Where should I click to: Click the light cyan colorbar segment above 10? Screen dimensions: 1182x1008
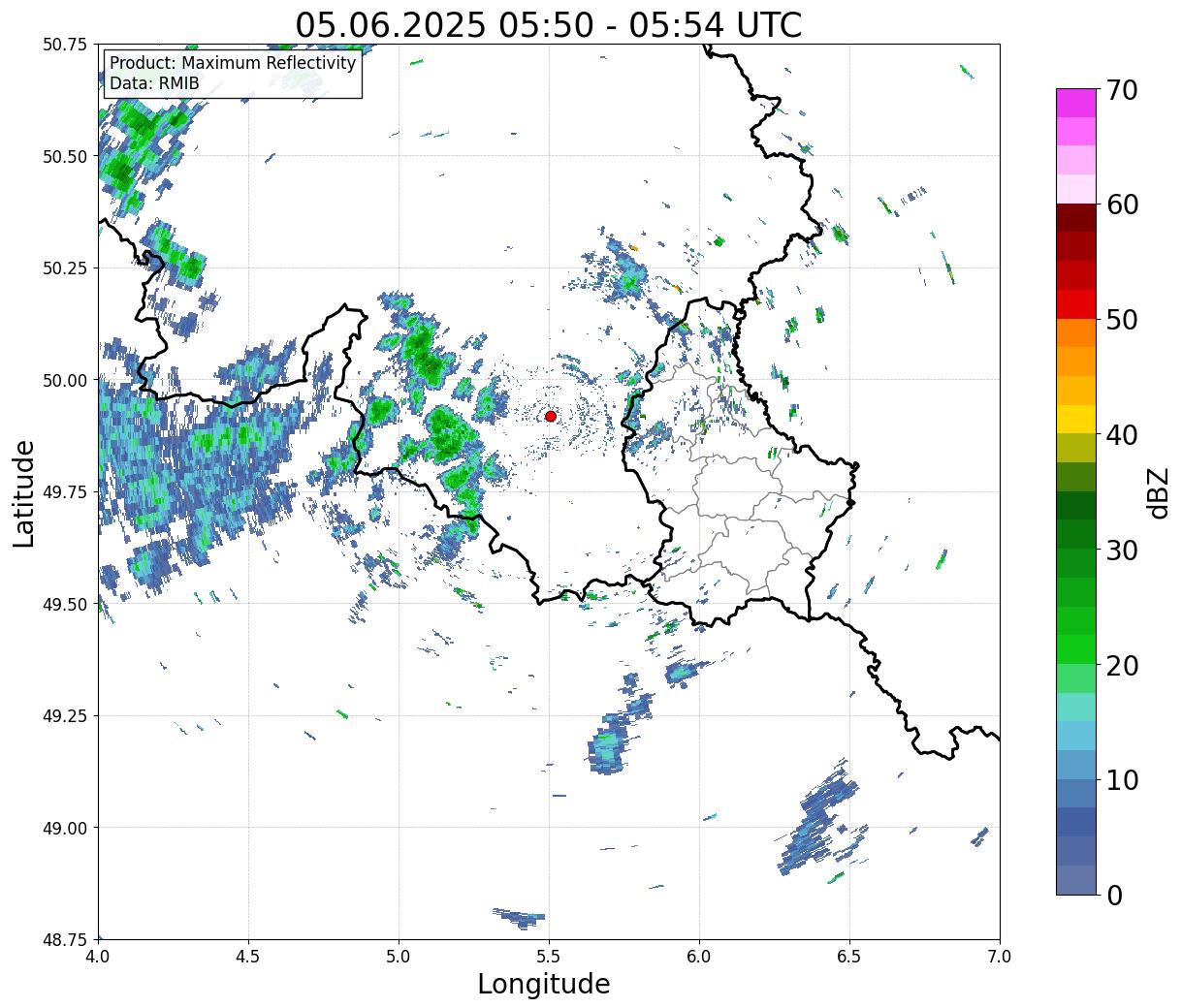pyautogui.click(x=1075, y=735)
